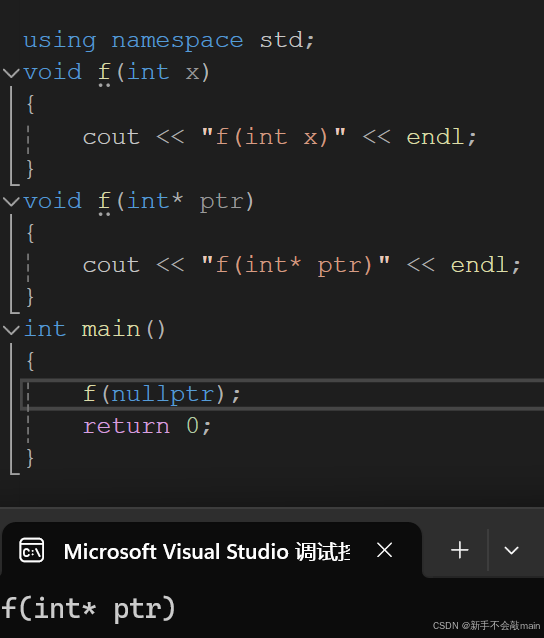This screenshot has width=544, height=638.
Task: Click the using namespace std line
Action: 169,41
